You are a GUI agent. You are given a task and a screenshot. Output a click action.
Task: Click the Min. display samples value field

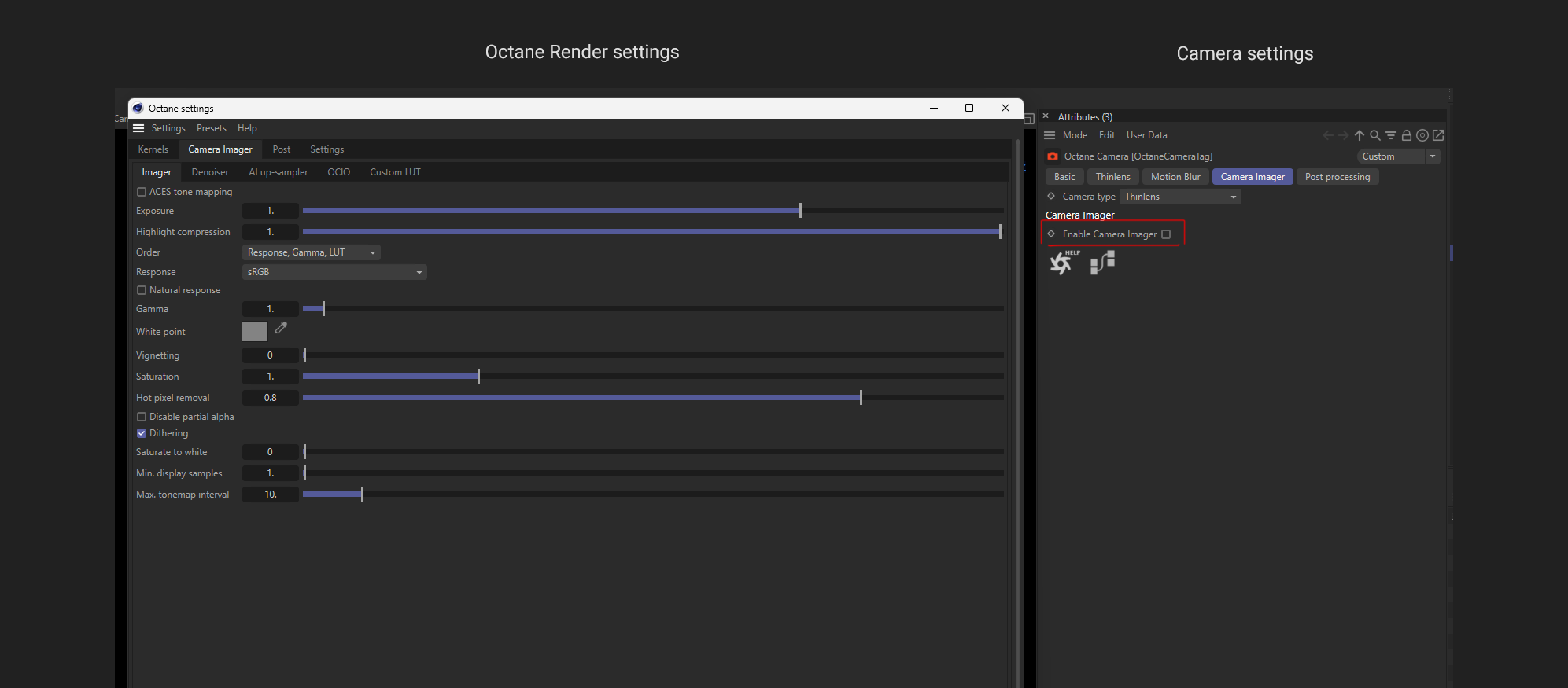[271, 473]
